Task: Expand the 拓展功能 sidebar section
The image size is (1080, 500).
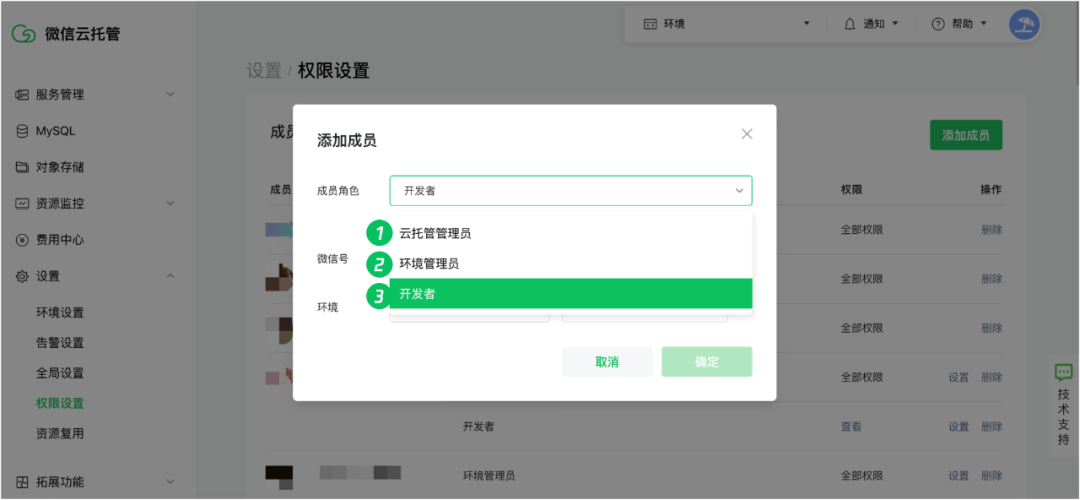Action: pos(170,481)
